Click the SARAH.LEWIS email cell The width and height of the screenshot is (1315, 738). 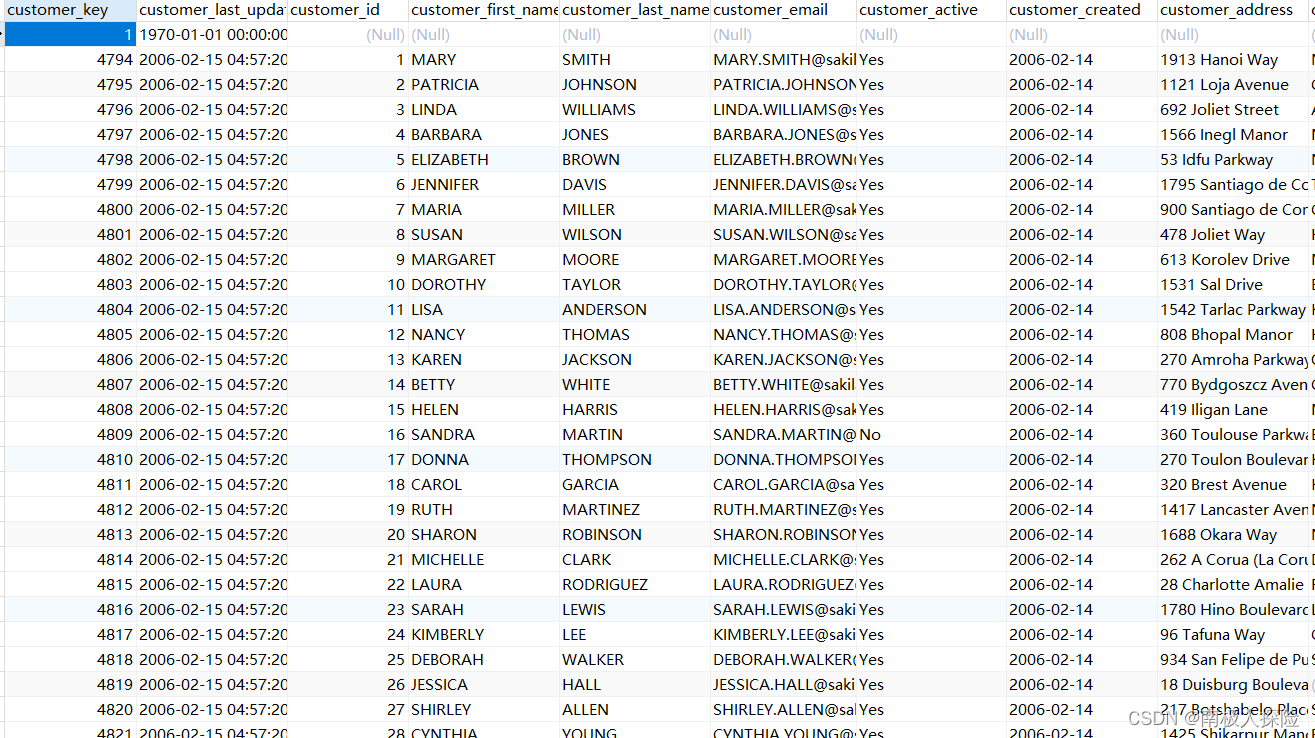tap(784, 609)
